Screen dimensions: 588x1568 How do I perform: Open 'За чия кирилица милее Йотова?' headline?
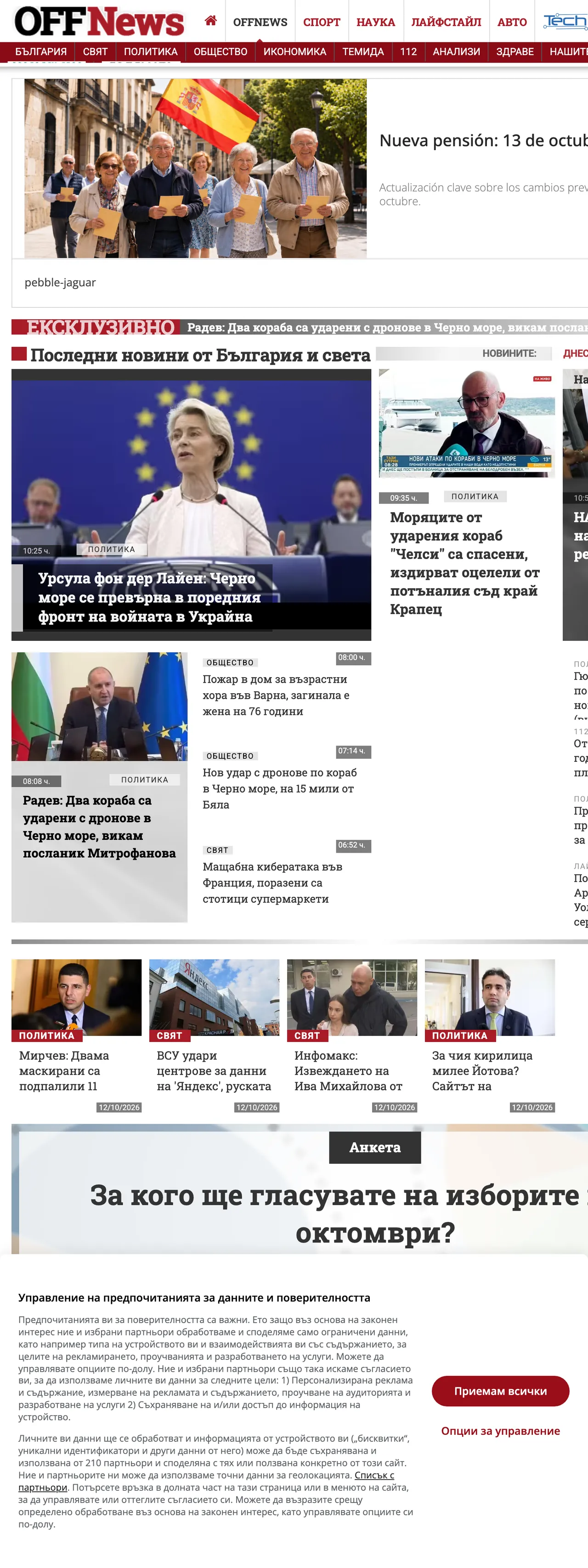coord(482,1071)
